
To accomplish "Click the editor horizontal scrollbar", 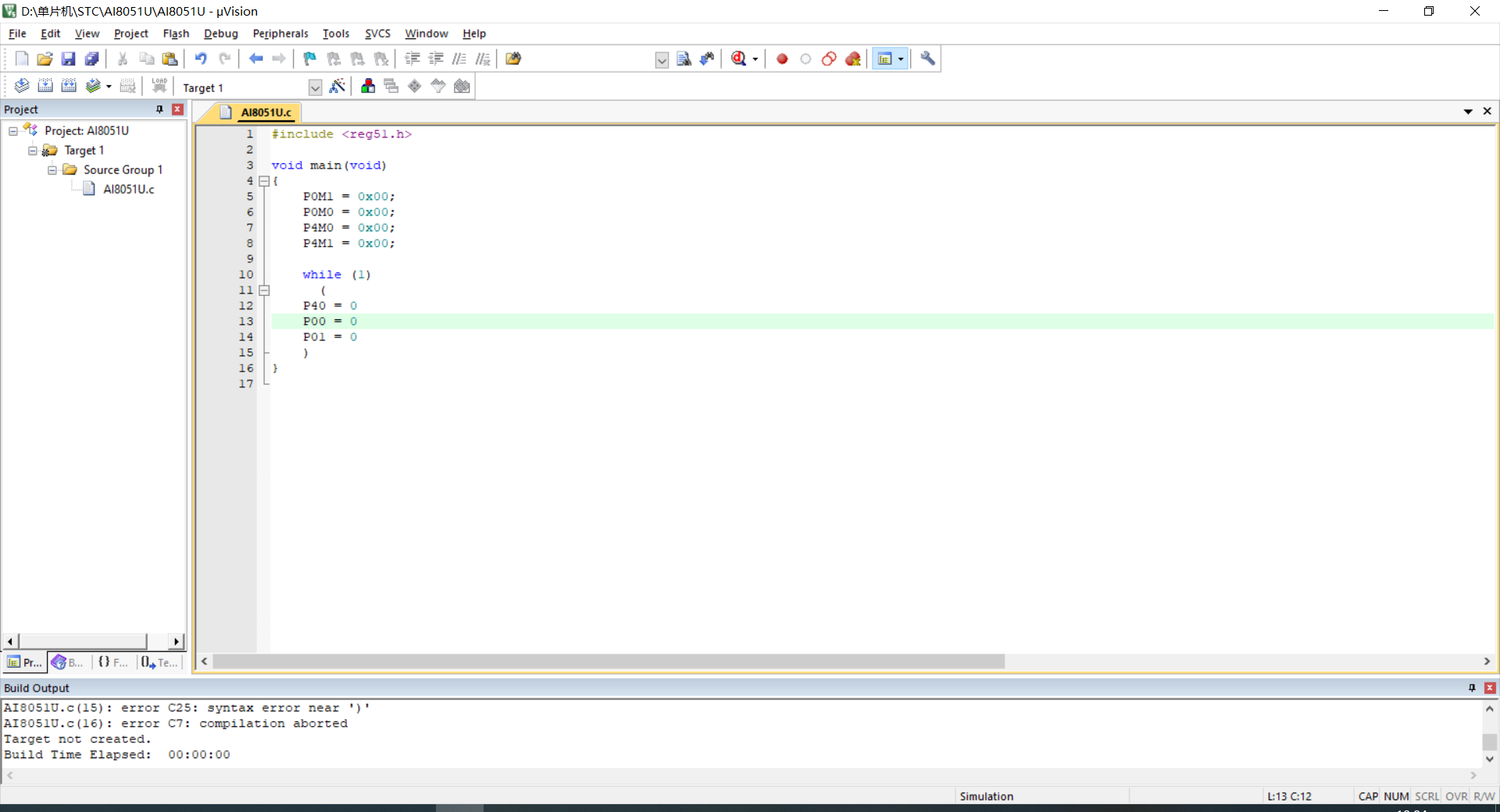I will click(x=609, y=661).
